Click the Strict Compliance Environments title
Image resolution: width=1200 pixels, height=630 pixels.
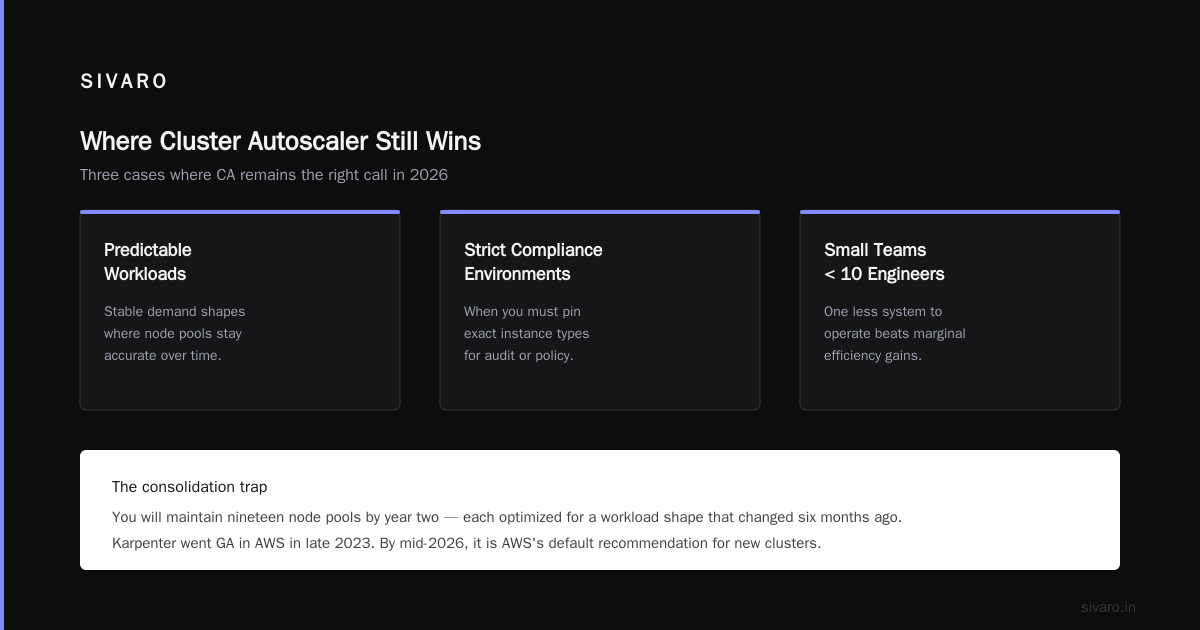point(533,262)
